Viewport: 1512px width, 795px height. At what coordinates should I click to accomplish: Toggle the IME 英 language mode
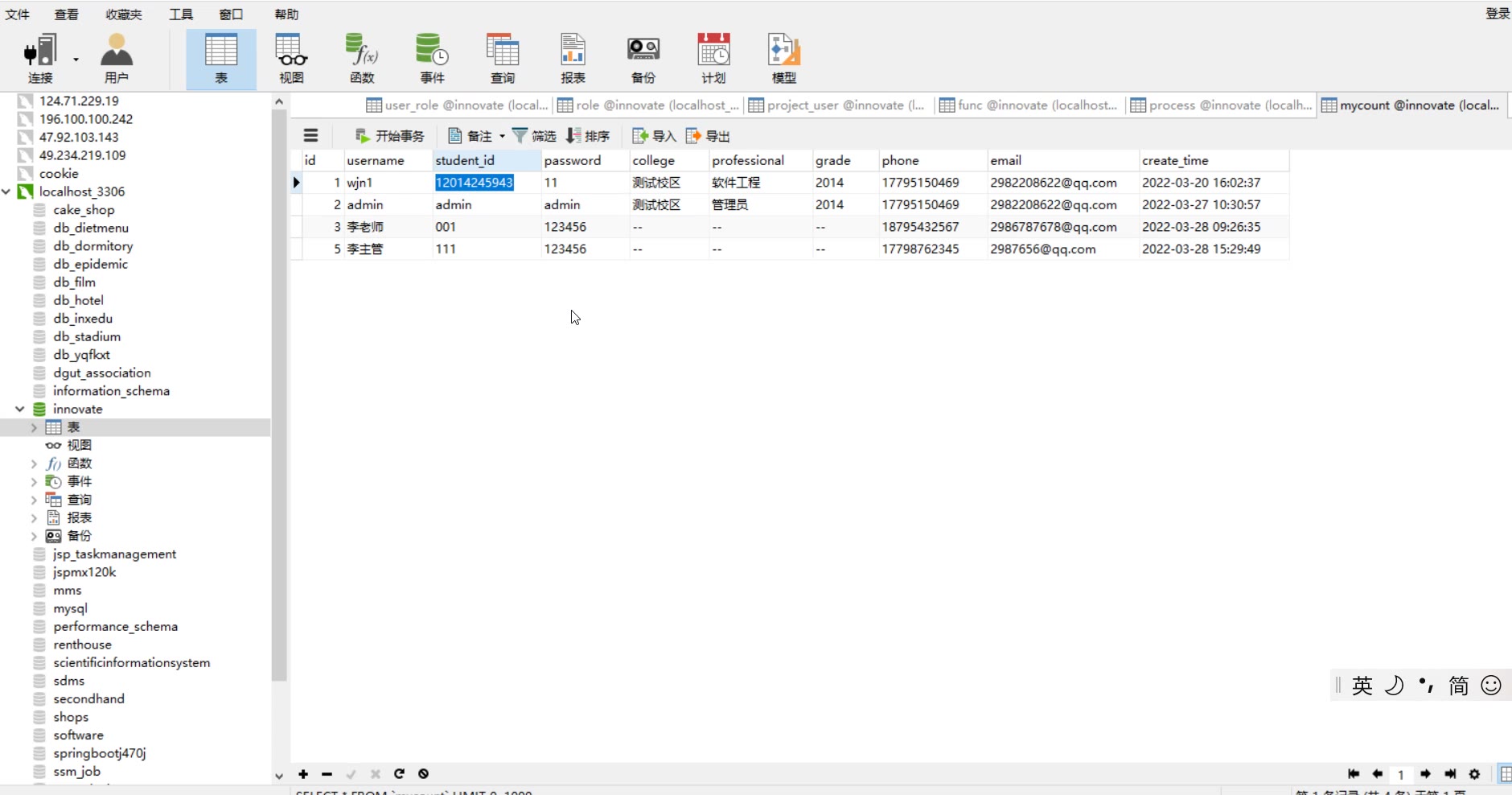point(1362,686)
